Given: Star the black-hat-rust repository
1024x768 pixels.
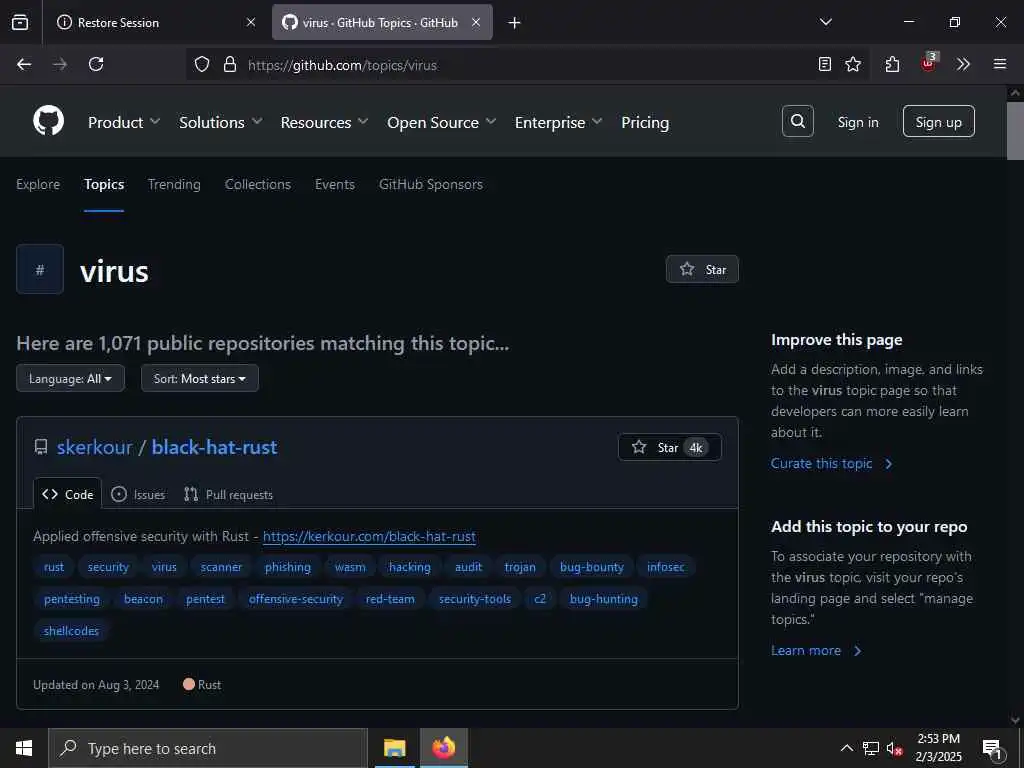Looking at the screenshot, I should pyautogui.click(x=669, y=447).
